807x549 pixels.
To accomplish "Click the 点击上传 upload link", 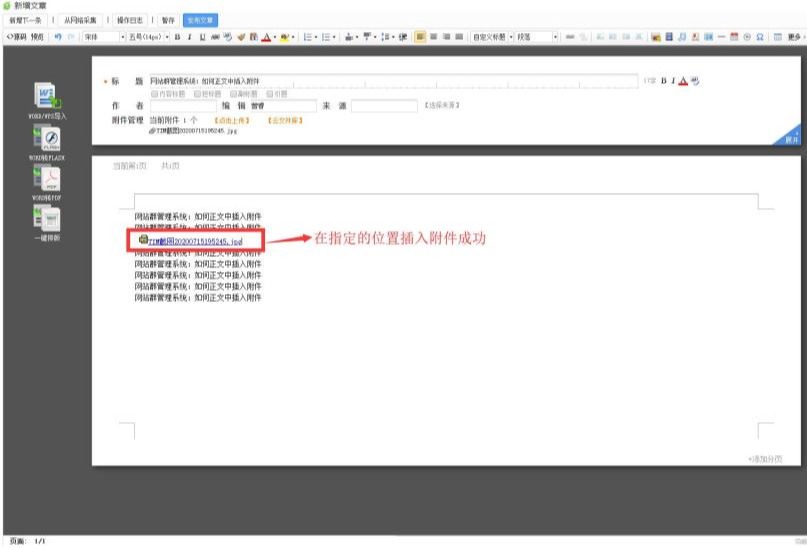I will pyautogui.click(x=230, y=119).
